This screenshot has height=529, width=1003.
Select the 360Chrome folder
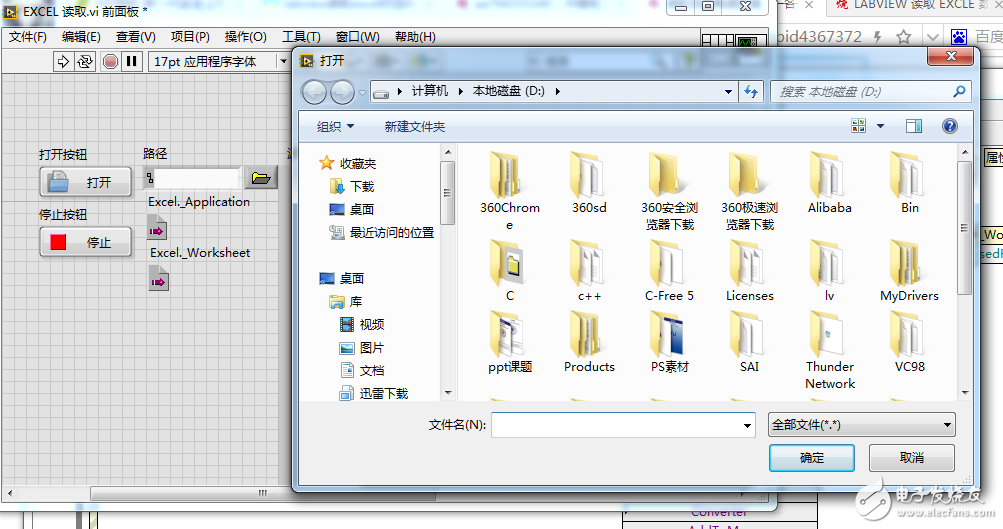pyautogui.click(x=510, y=191)
